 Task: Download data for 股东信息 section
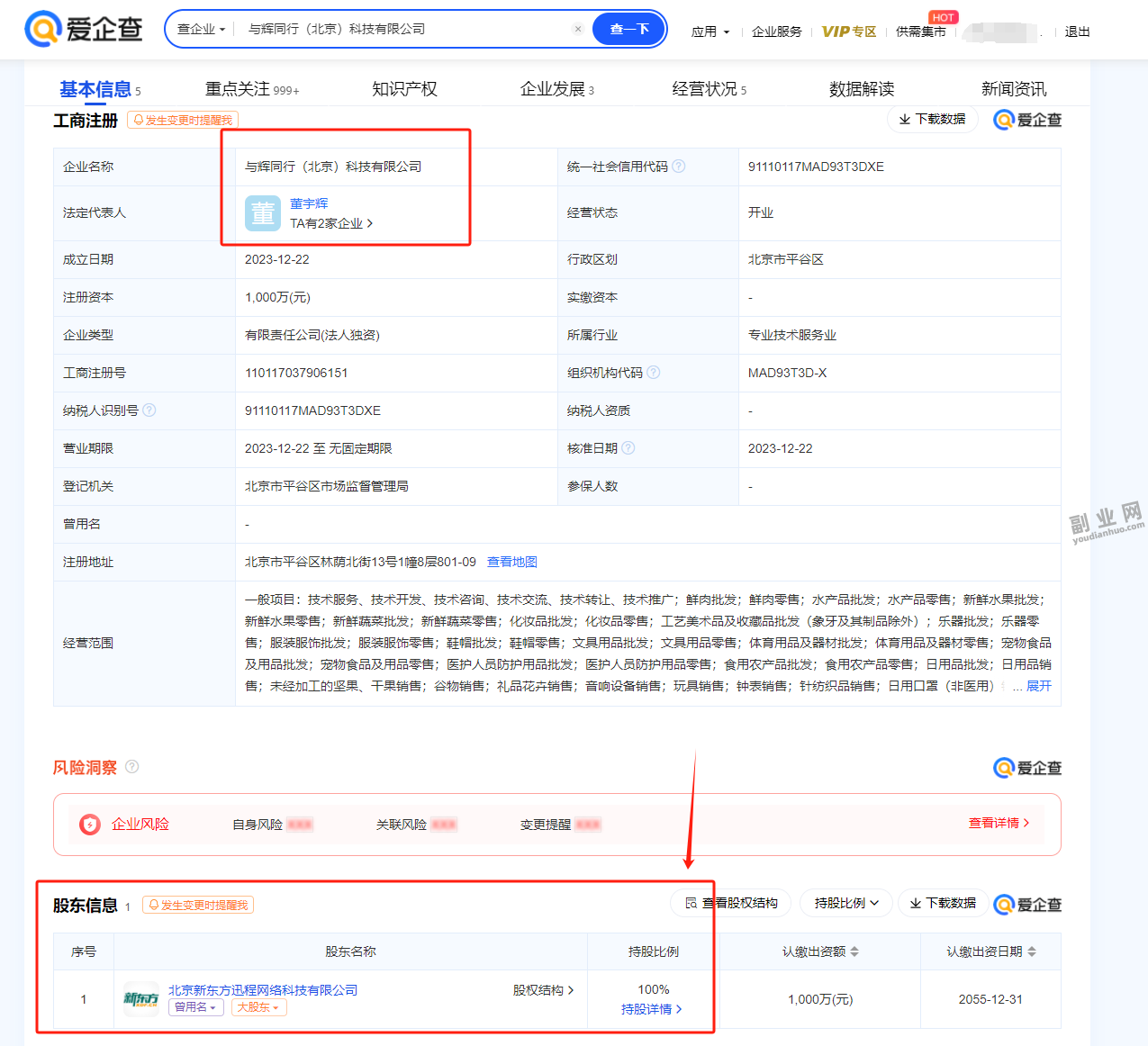pyautogui.click(x=943, y=903)
